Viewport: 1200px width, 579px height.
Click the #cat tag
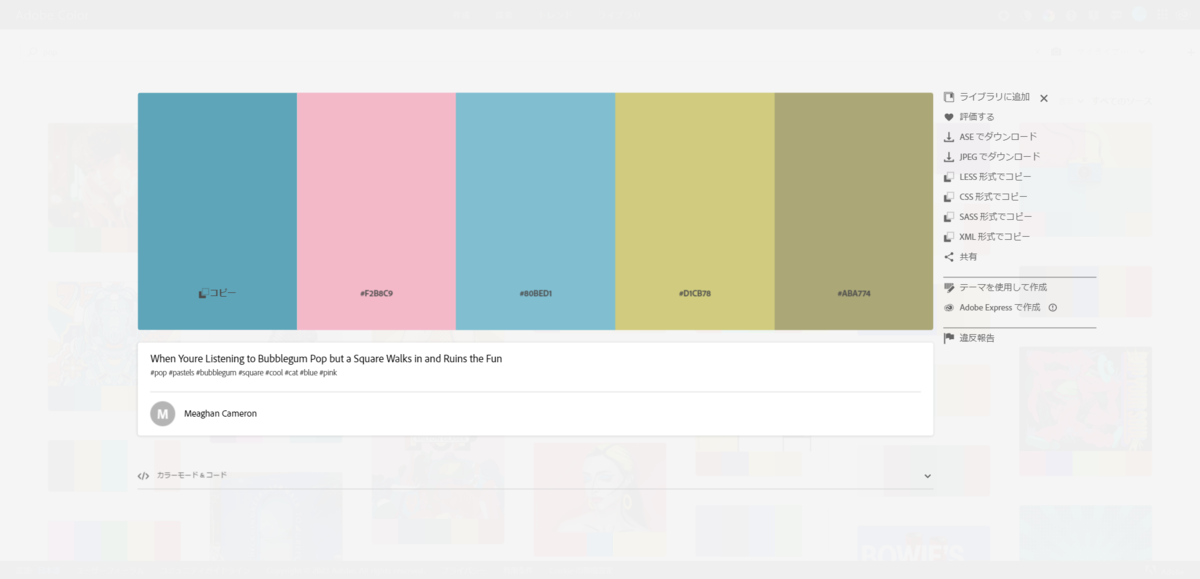coord(292,372)
